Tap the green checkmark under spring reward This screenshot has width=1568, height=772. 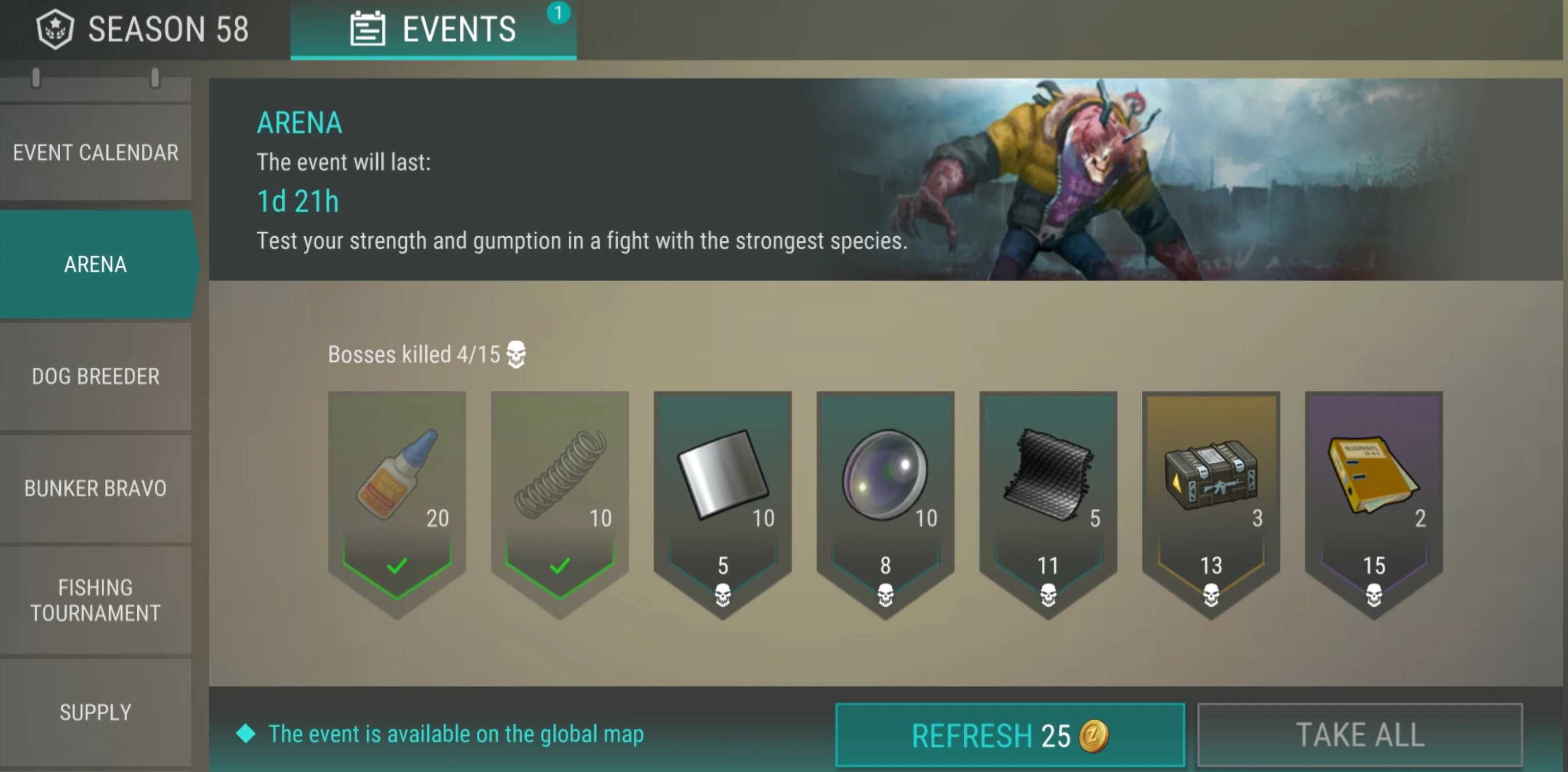coord(560,566)
